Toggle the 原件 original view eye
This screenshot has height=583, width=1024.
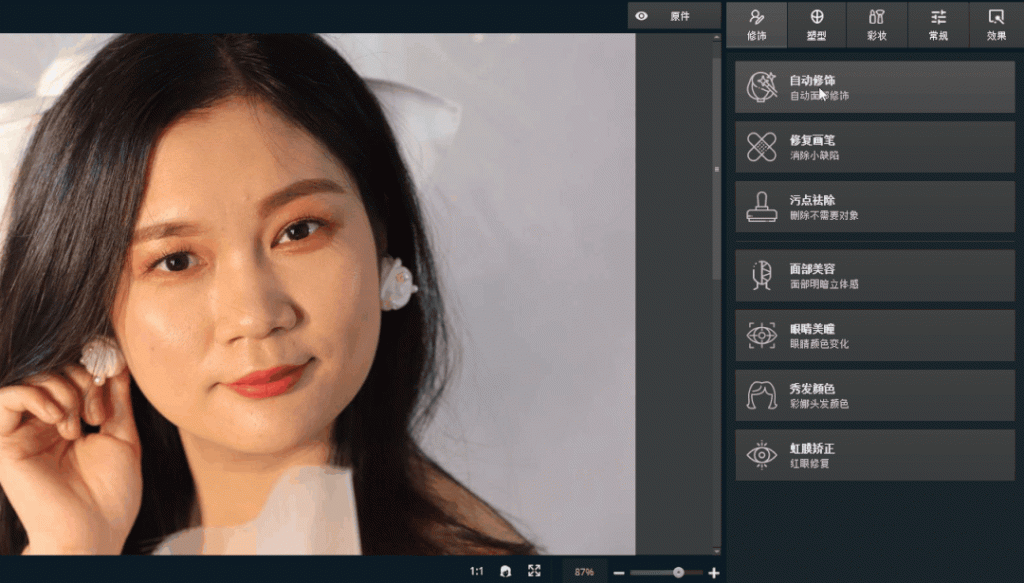(642, 16)
